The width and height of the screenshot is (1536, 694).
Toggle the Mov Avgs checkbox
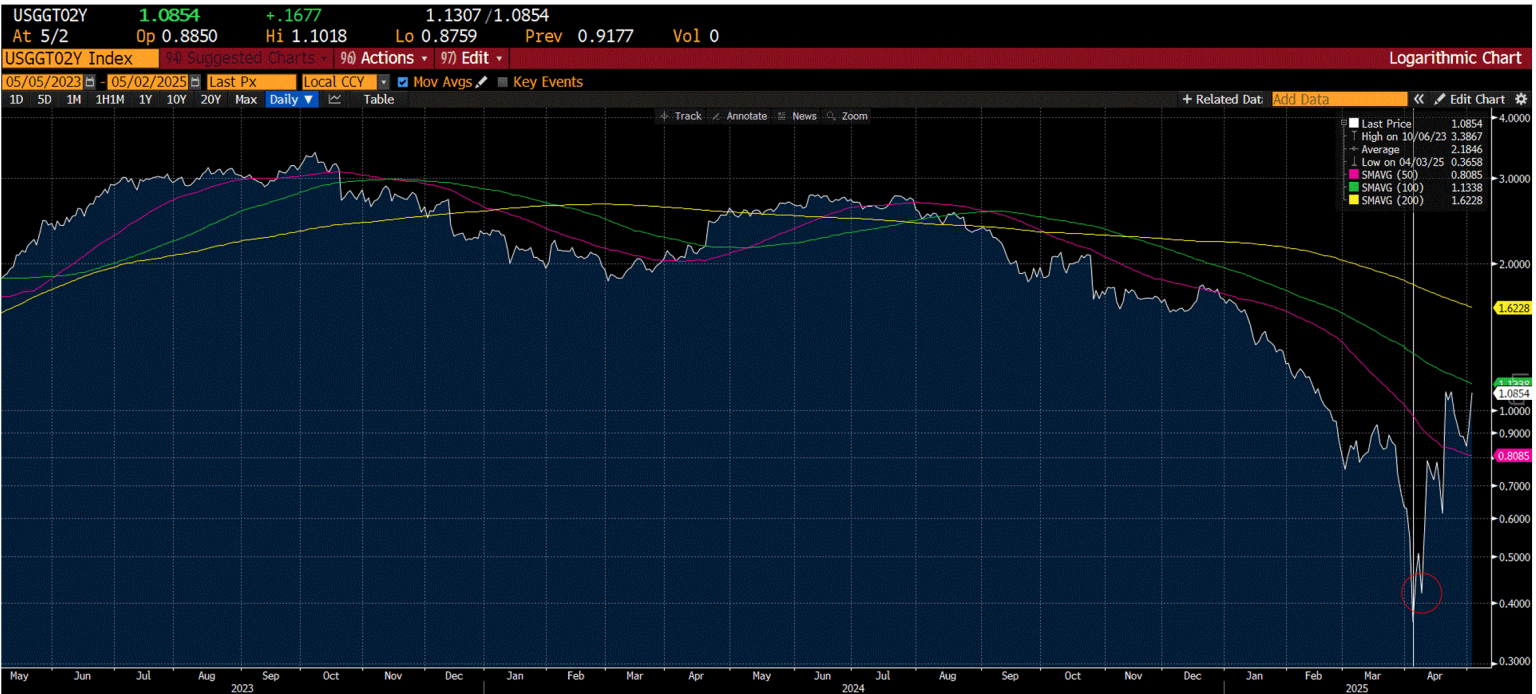point(403,82)
